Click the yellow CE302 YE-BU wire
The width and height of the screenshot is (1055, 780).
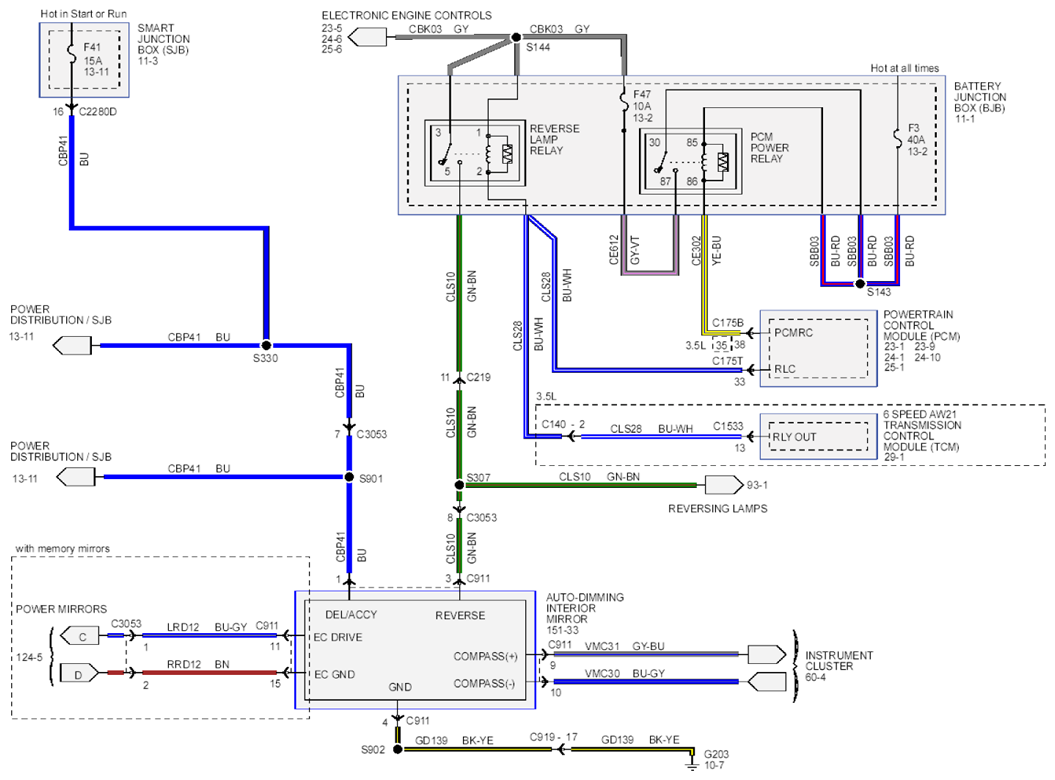click(704, 273)
